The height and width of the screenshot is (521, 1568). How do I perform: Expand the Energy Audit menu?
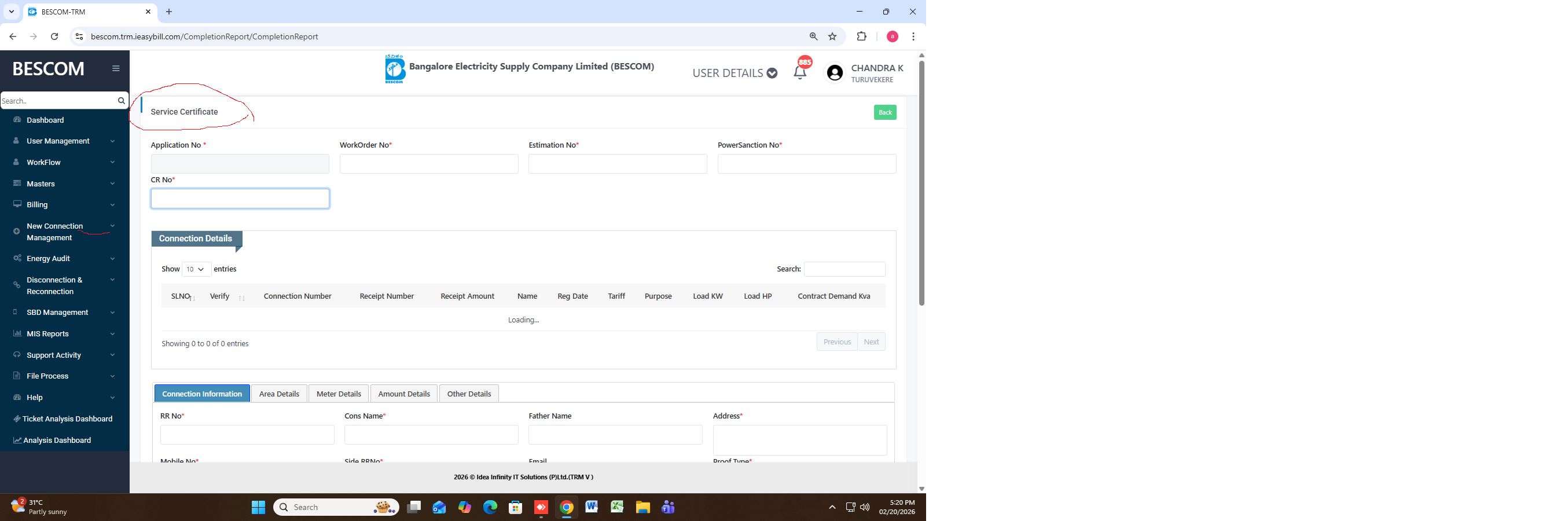coord(64,259)
